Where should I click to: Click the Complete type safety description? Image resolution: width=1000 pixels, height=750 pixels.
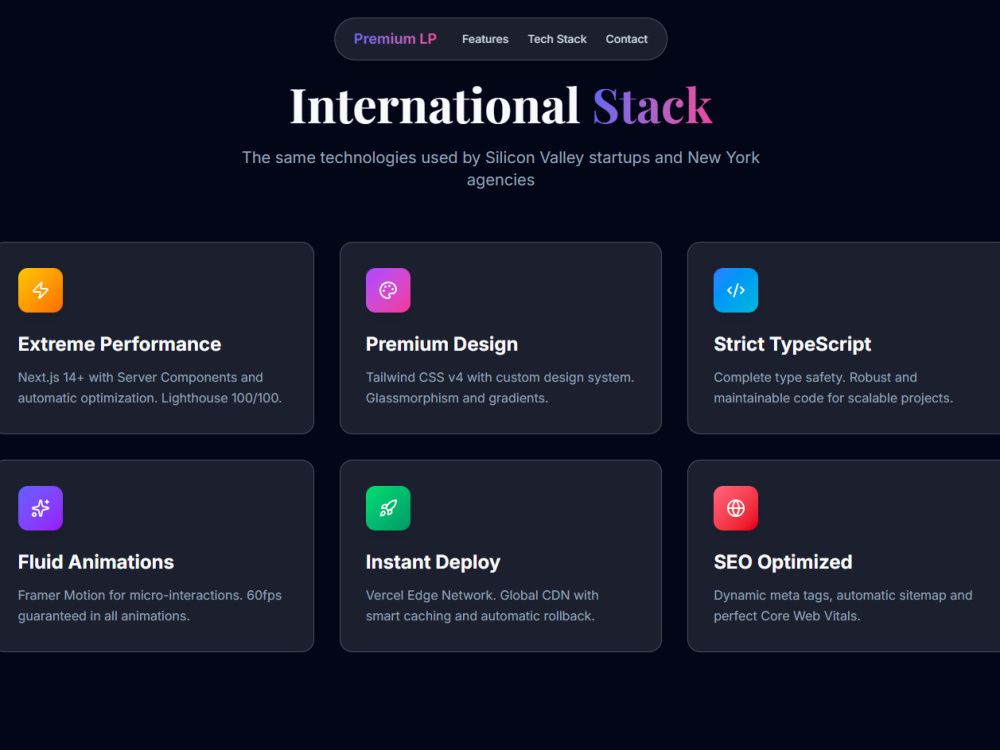point(833,388)
